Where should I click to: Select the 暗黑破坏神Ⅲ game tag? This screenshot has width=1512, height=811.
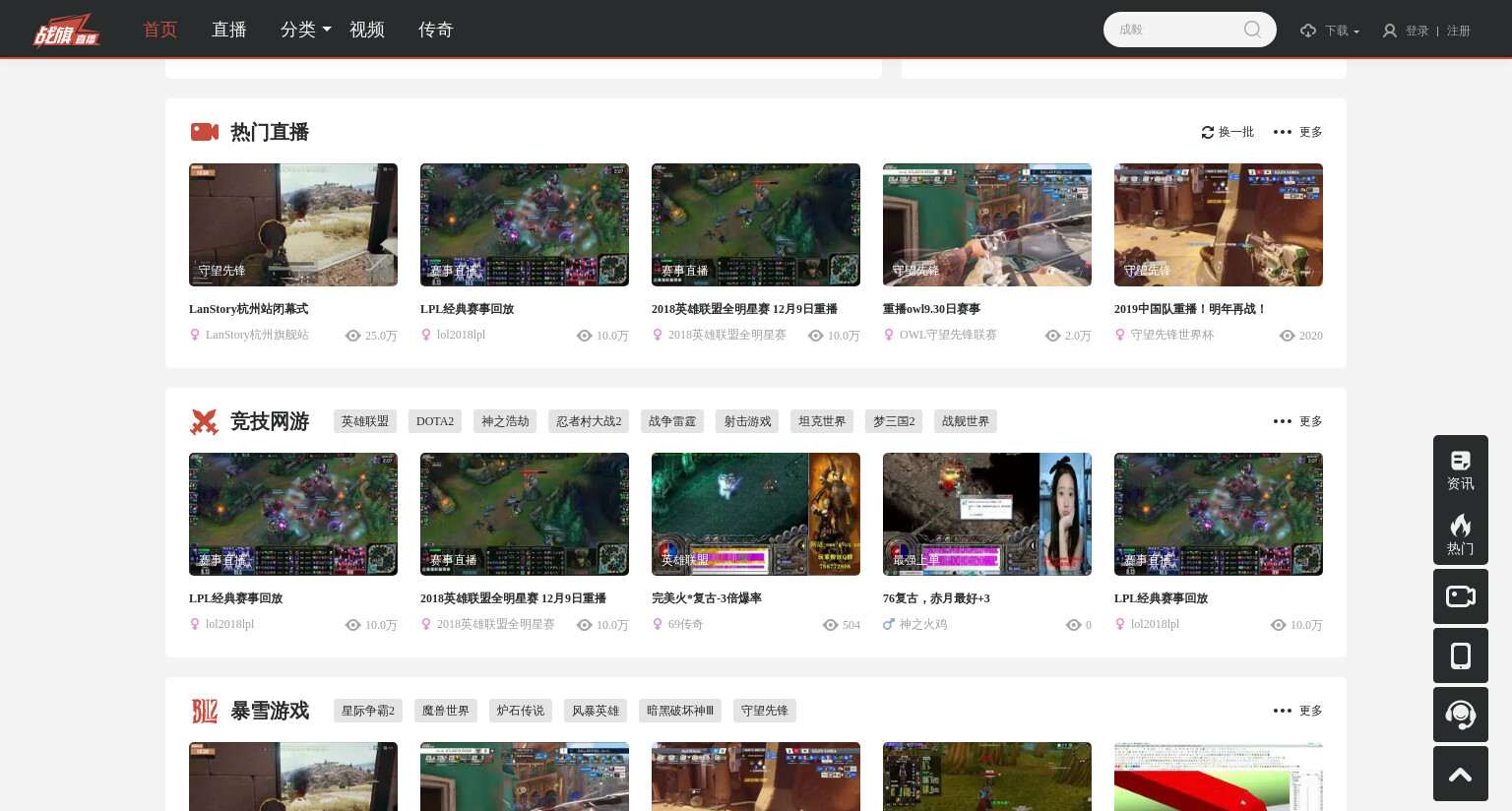coord(680,711)
